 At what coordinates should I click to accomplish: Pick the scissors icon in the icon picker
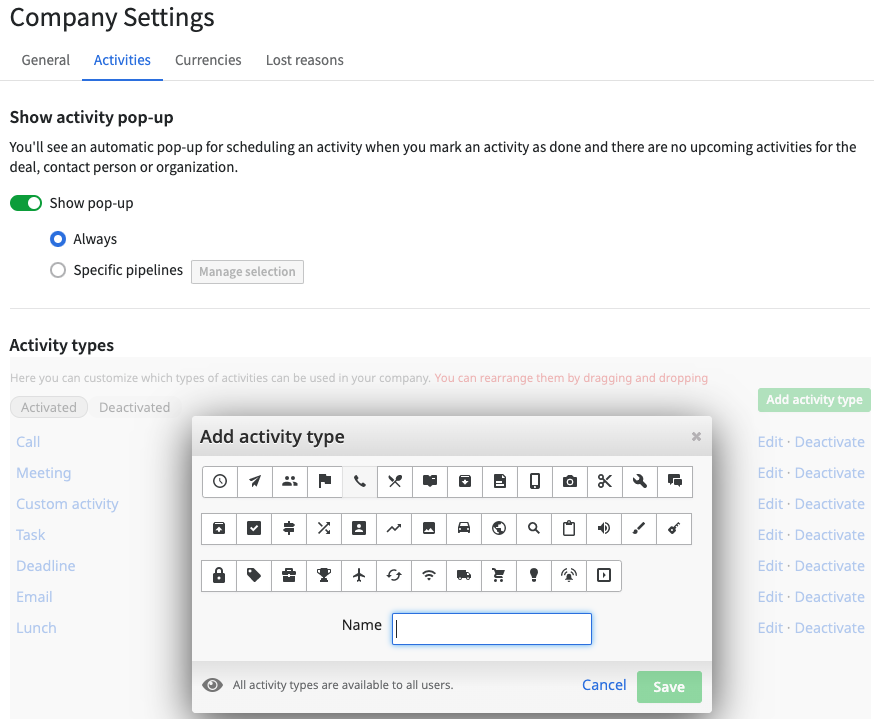point(604,481)
